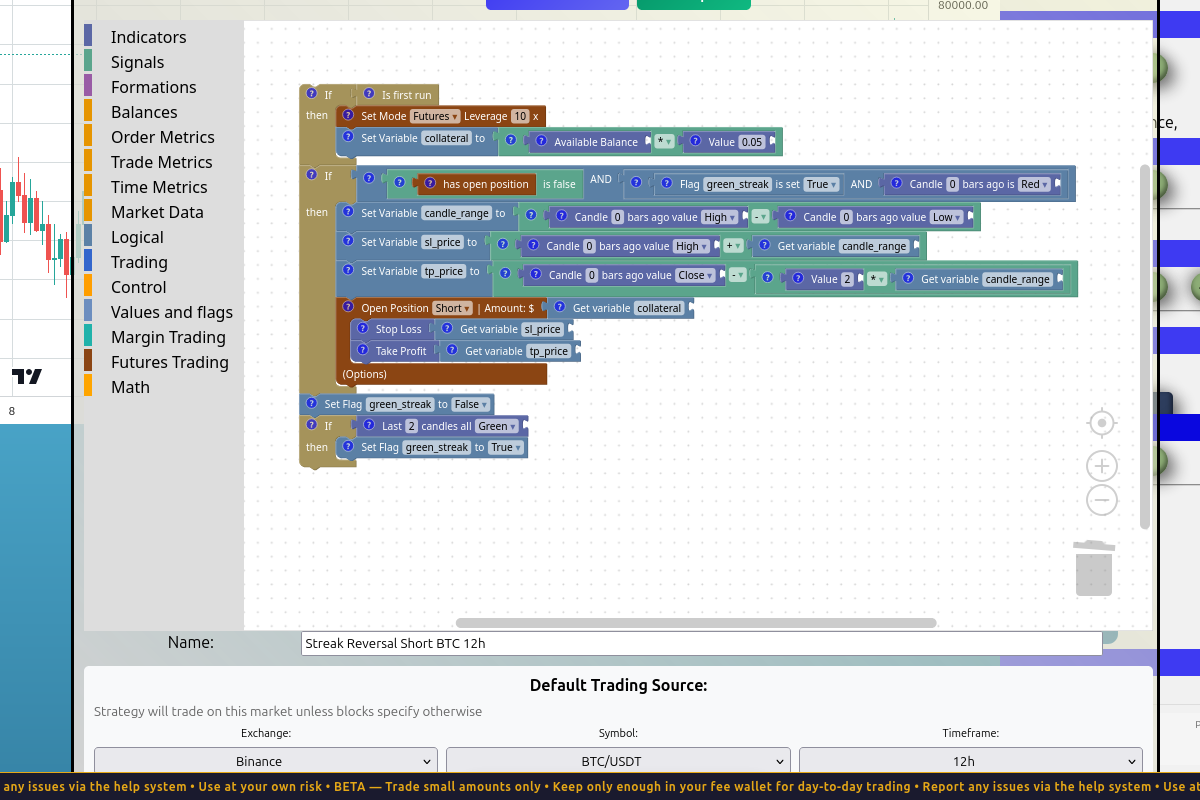This screenshot has width=1200, height=800.
Task: Open the True dropdown in Flag is set block
Action: click(x=822, y=184)
